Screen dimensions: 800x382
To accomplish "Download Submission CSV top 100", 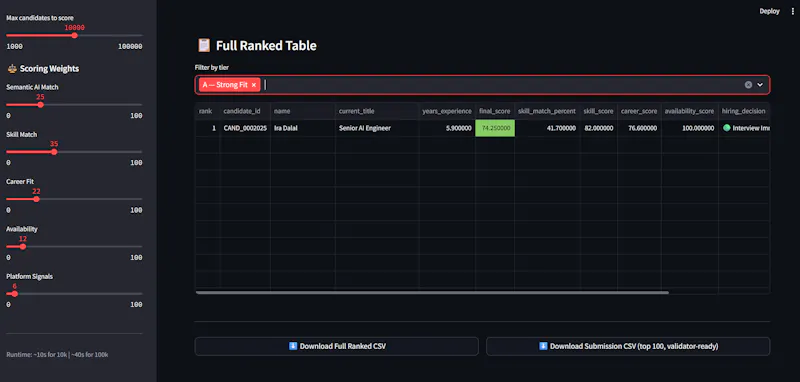I will click(628, 346).
